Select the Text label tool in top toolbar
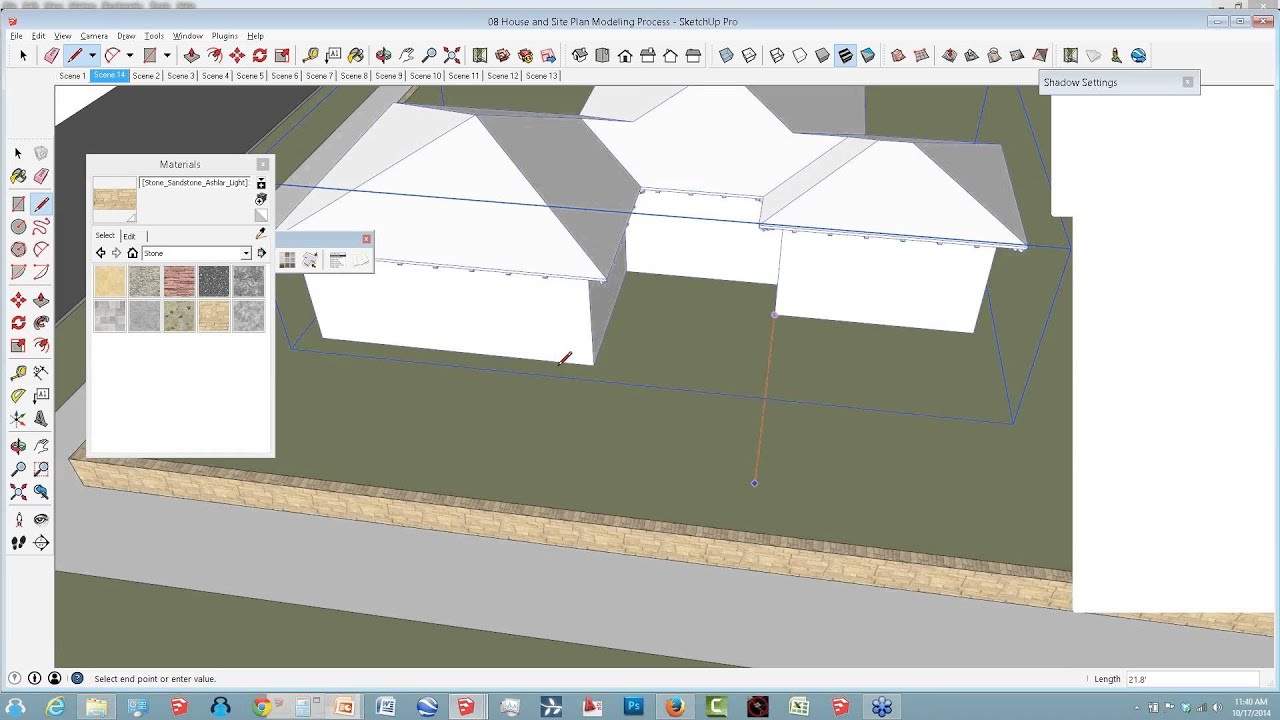This screenshot has width=1280, height=720. [333, 56]
